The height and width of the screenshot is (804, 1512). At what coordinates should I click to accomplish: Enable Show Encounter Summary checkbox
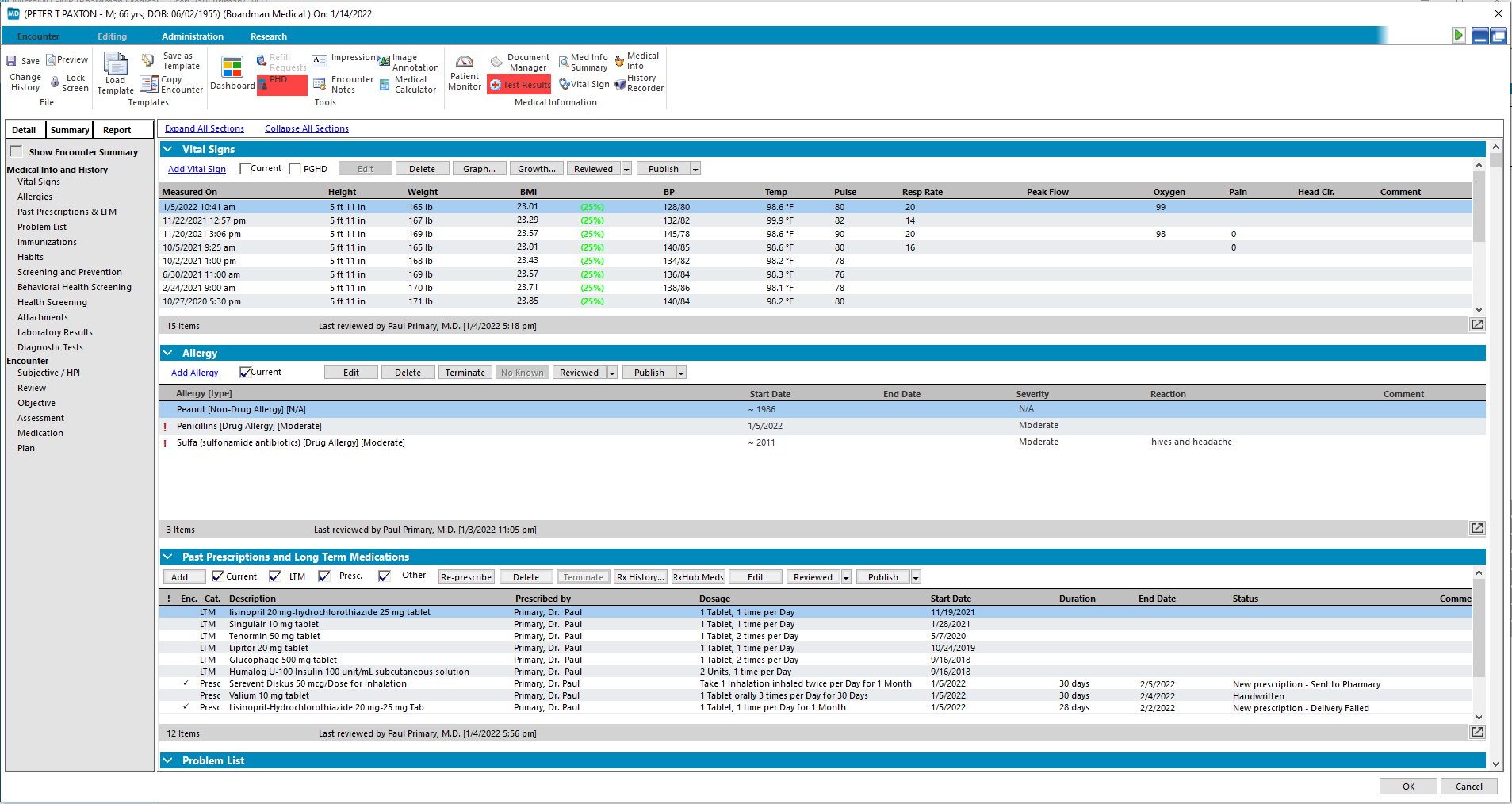[16, 151]
